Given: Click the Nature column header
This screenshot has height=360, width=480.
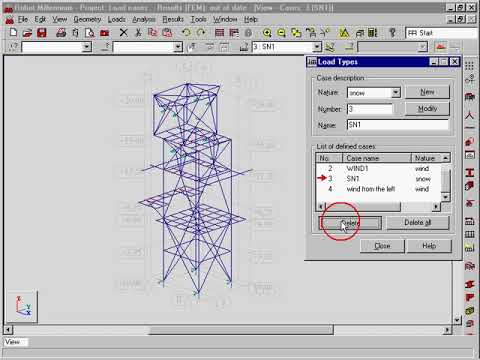Looking at the screenshot, I should click(427, 158).
